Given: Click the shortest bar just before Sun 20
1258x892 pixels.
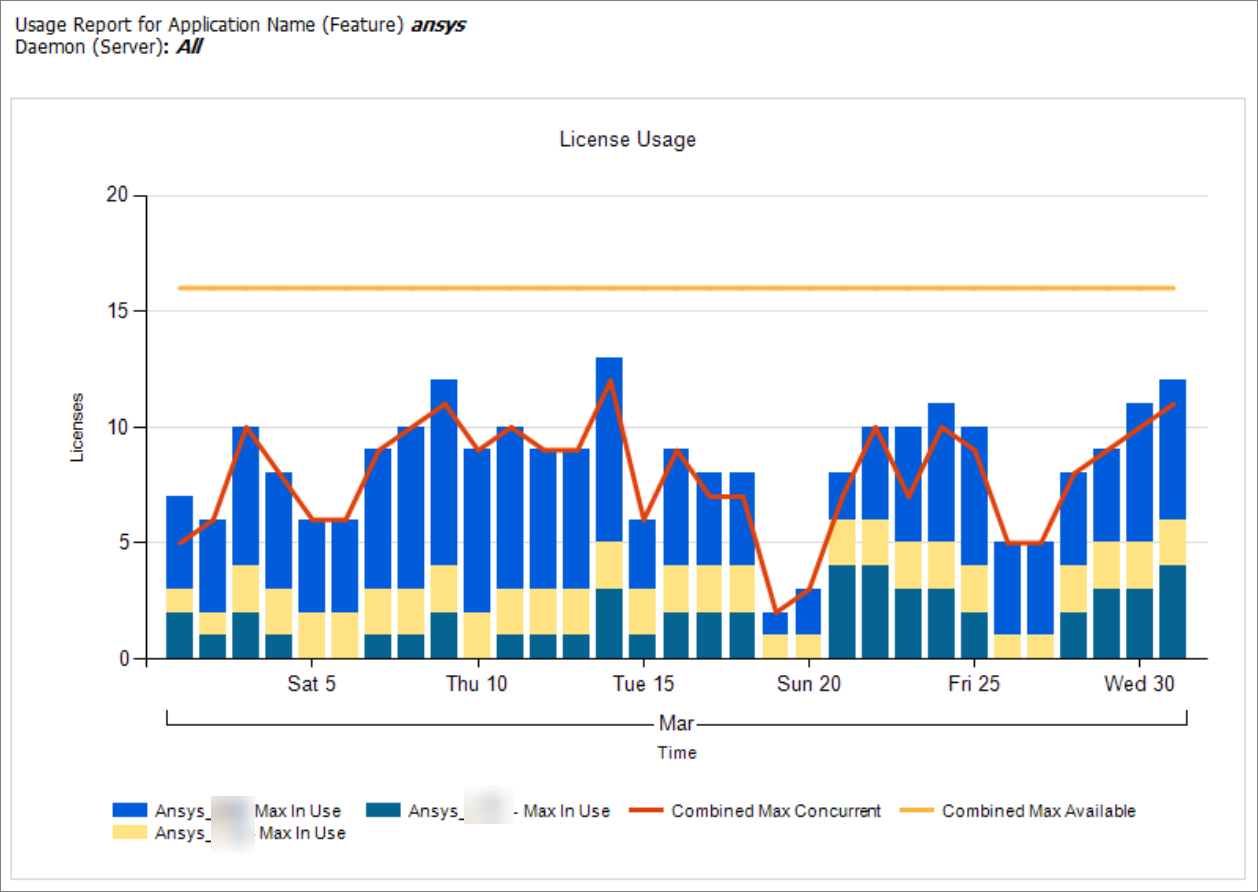Looking at the screenshot, I should pos(775,635).
